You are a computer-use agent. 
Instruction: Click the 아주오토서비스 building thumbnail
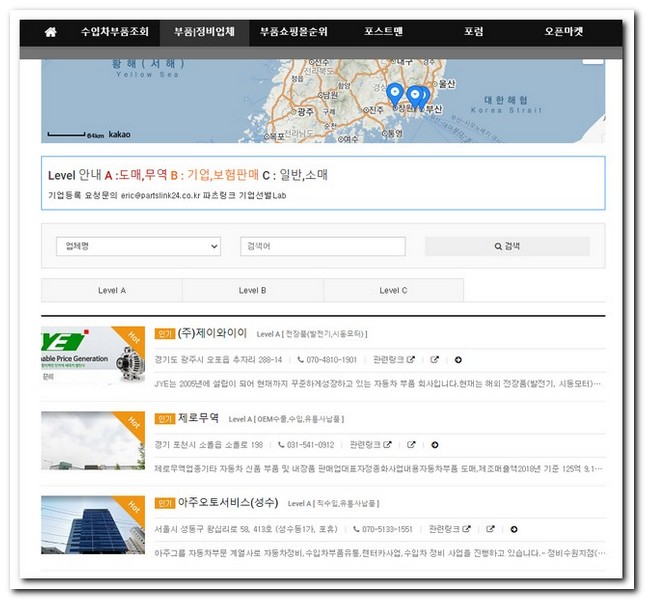[90, 523]
